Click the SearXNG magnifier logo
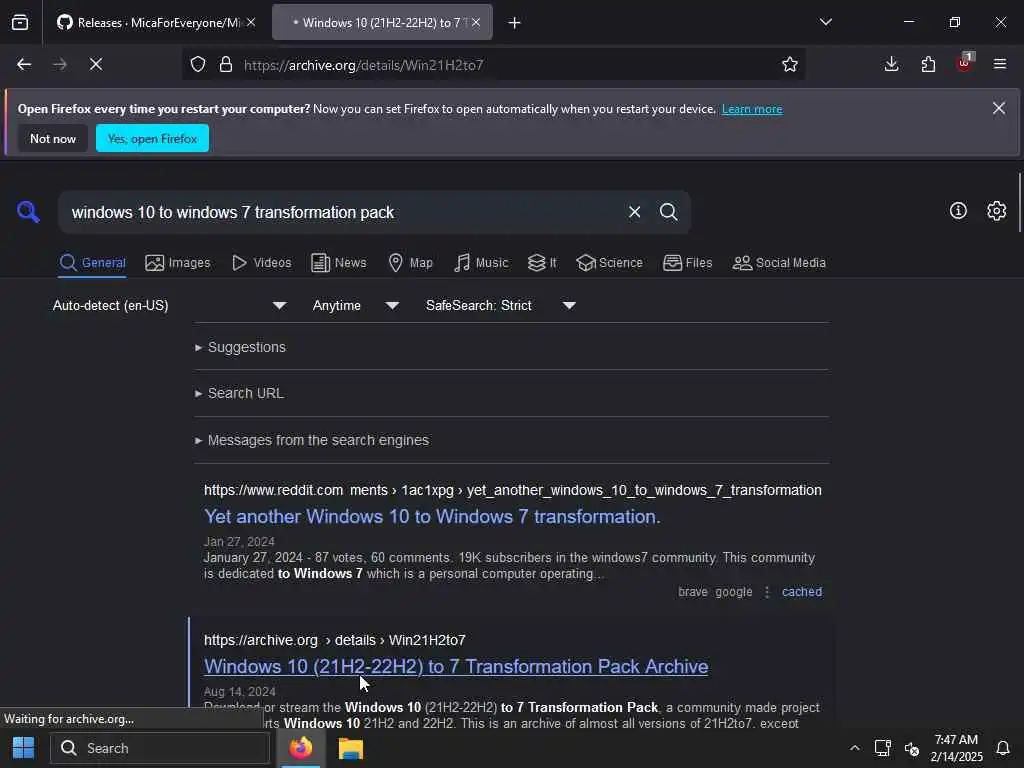The image size is (1024, 768). pyautogui.click(x=28, y=212)
